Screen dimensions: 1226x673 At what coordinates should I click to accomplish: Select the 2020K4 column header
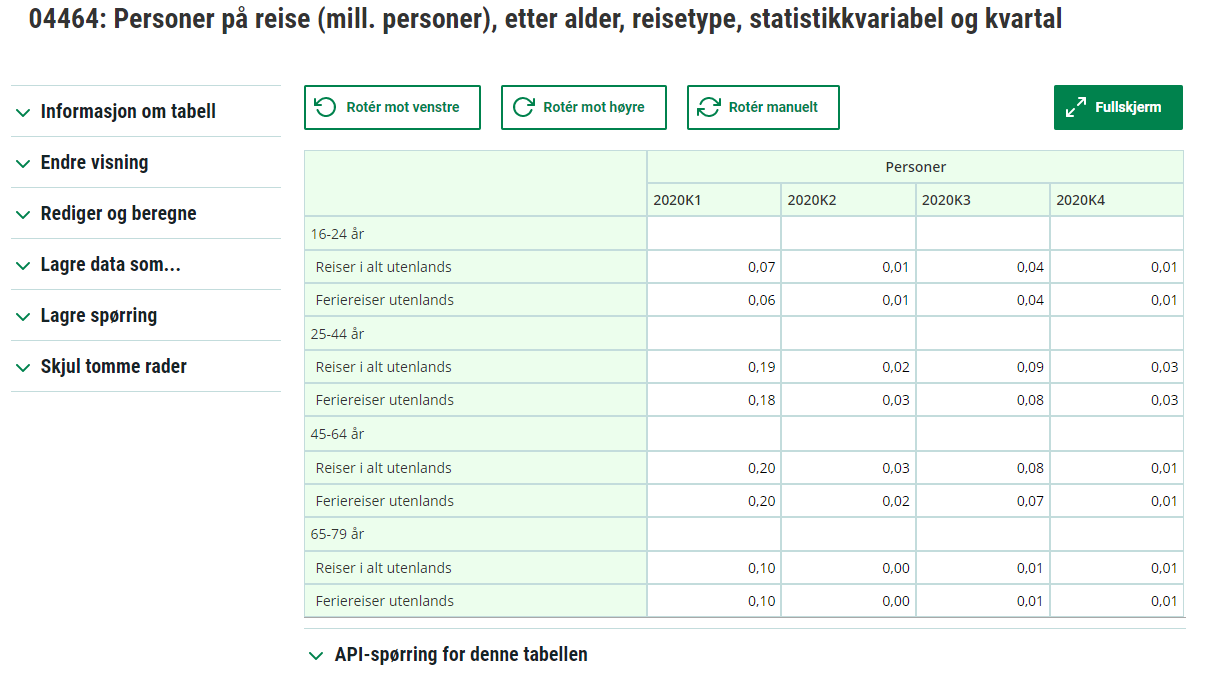tap(1080, 200)
